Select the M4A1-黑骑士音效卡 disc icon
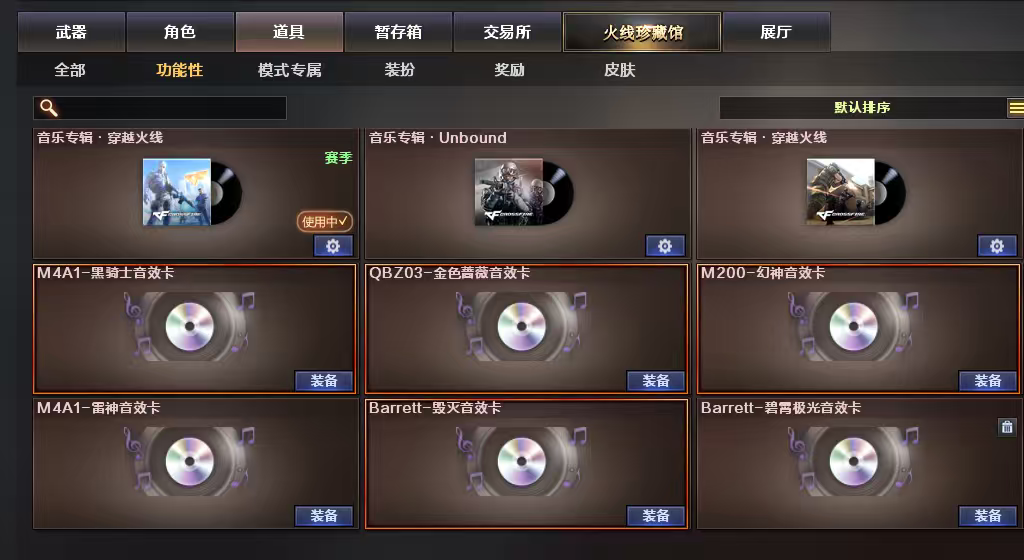The image size is (1024, 560). click(189, 326)
